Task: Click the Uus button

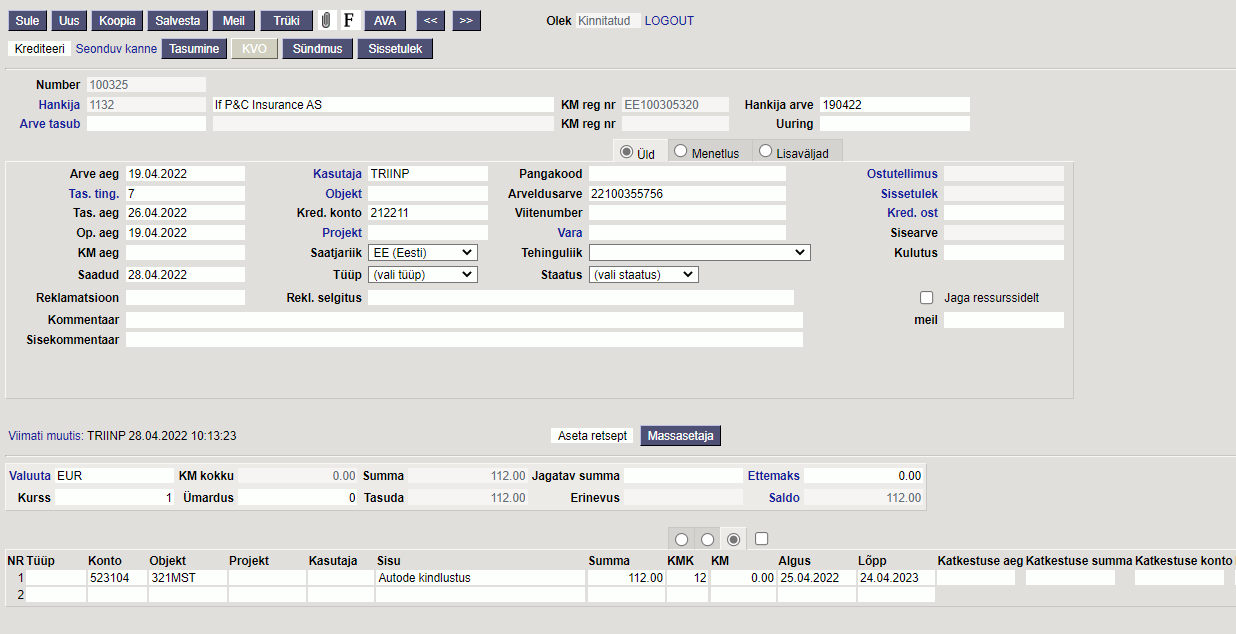Action: [69, 20]
